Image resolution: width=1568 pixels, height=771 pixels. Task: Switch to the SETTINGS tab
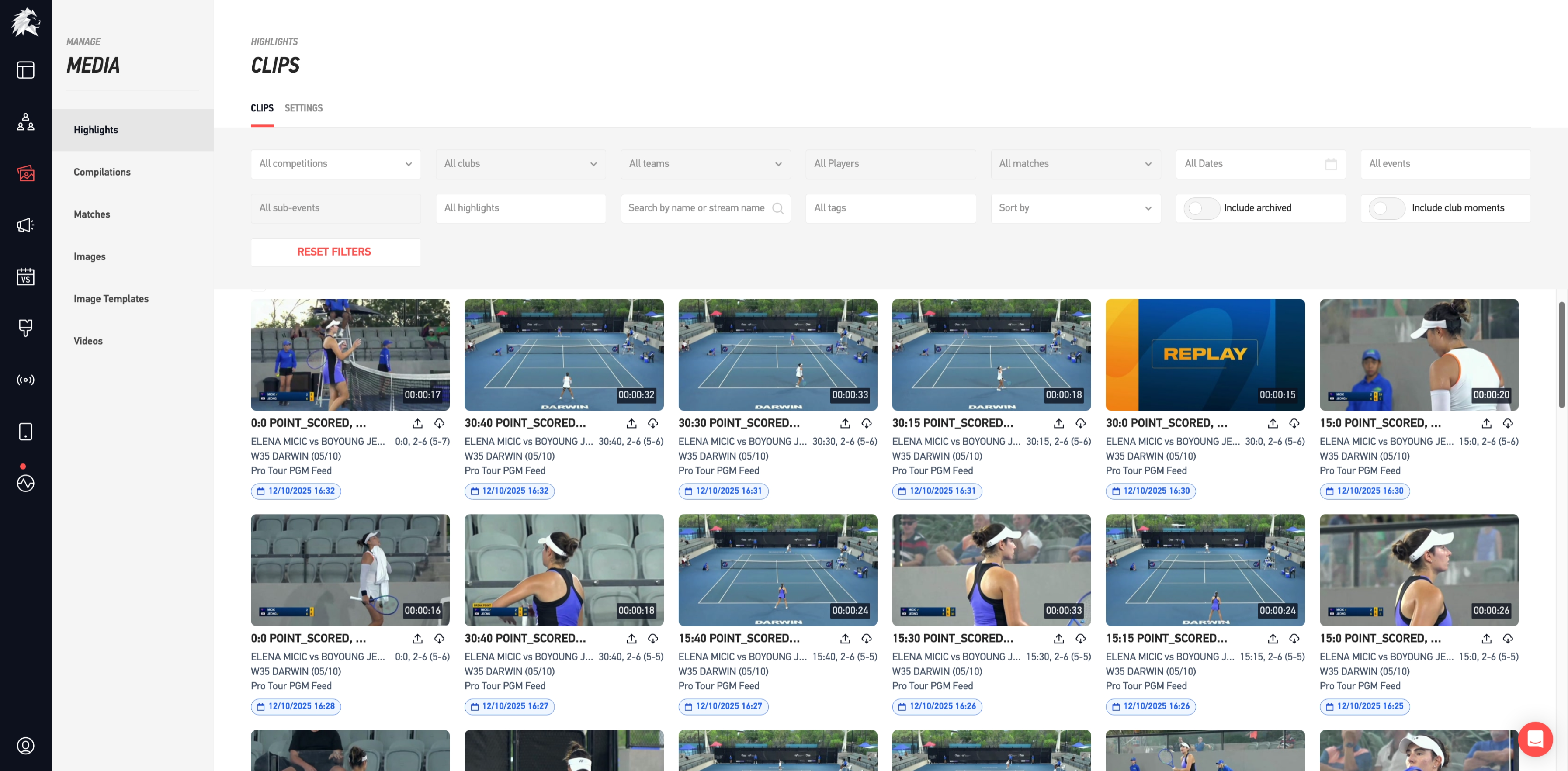(303, 108)
